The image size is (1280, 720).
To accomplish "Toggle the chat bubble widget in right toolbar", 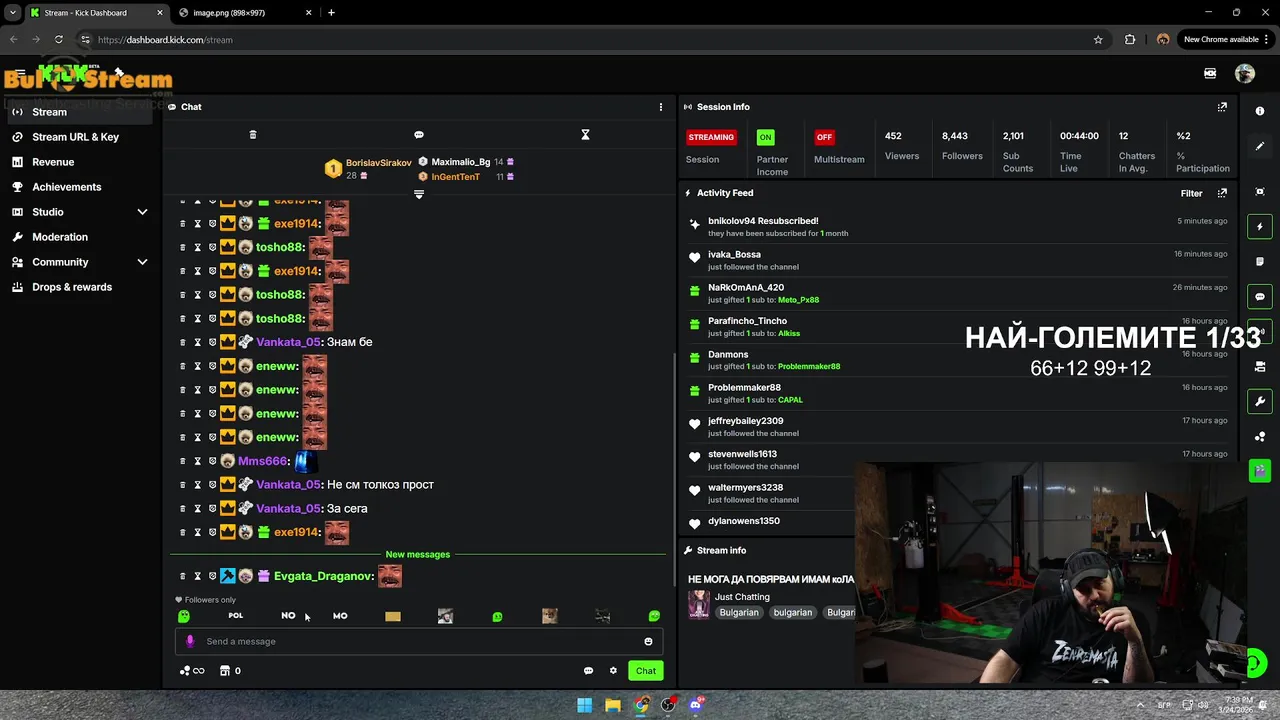I will click(x=1260, y=297).
